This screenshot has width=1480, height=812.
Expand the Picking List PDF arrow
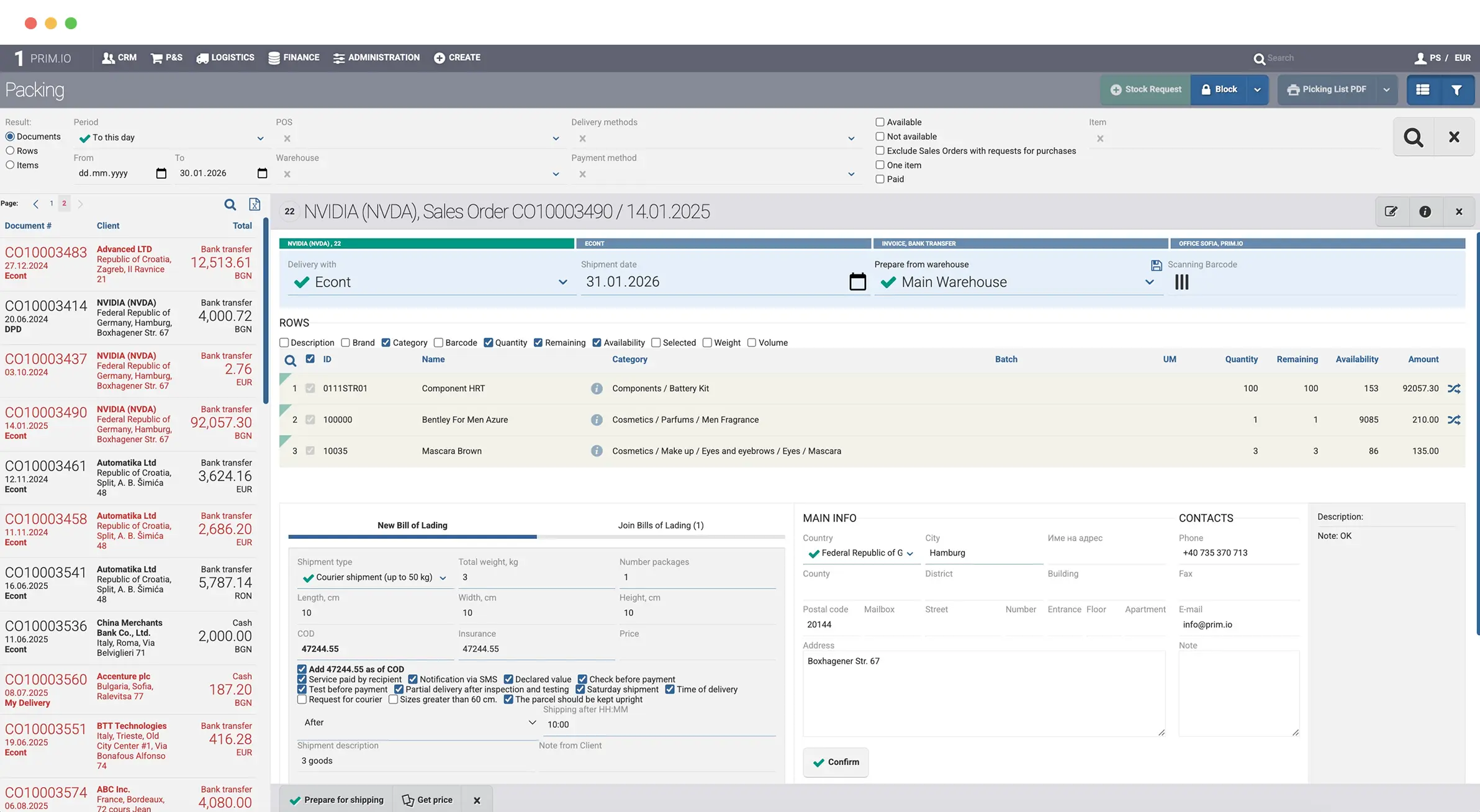(1386, 90)
